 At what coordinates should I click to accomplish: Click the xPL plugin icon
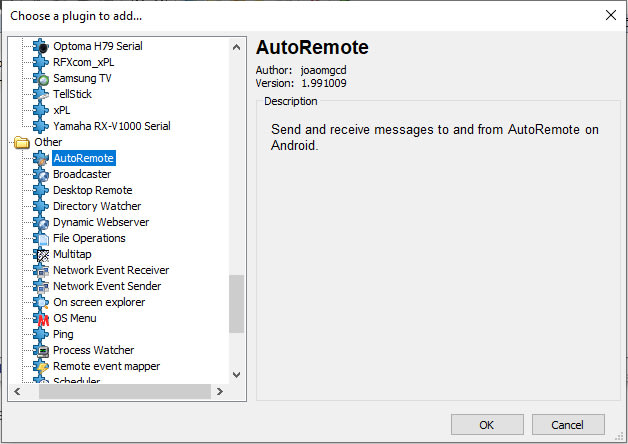pyautogui.click(x=41, y=110)
